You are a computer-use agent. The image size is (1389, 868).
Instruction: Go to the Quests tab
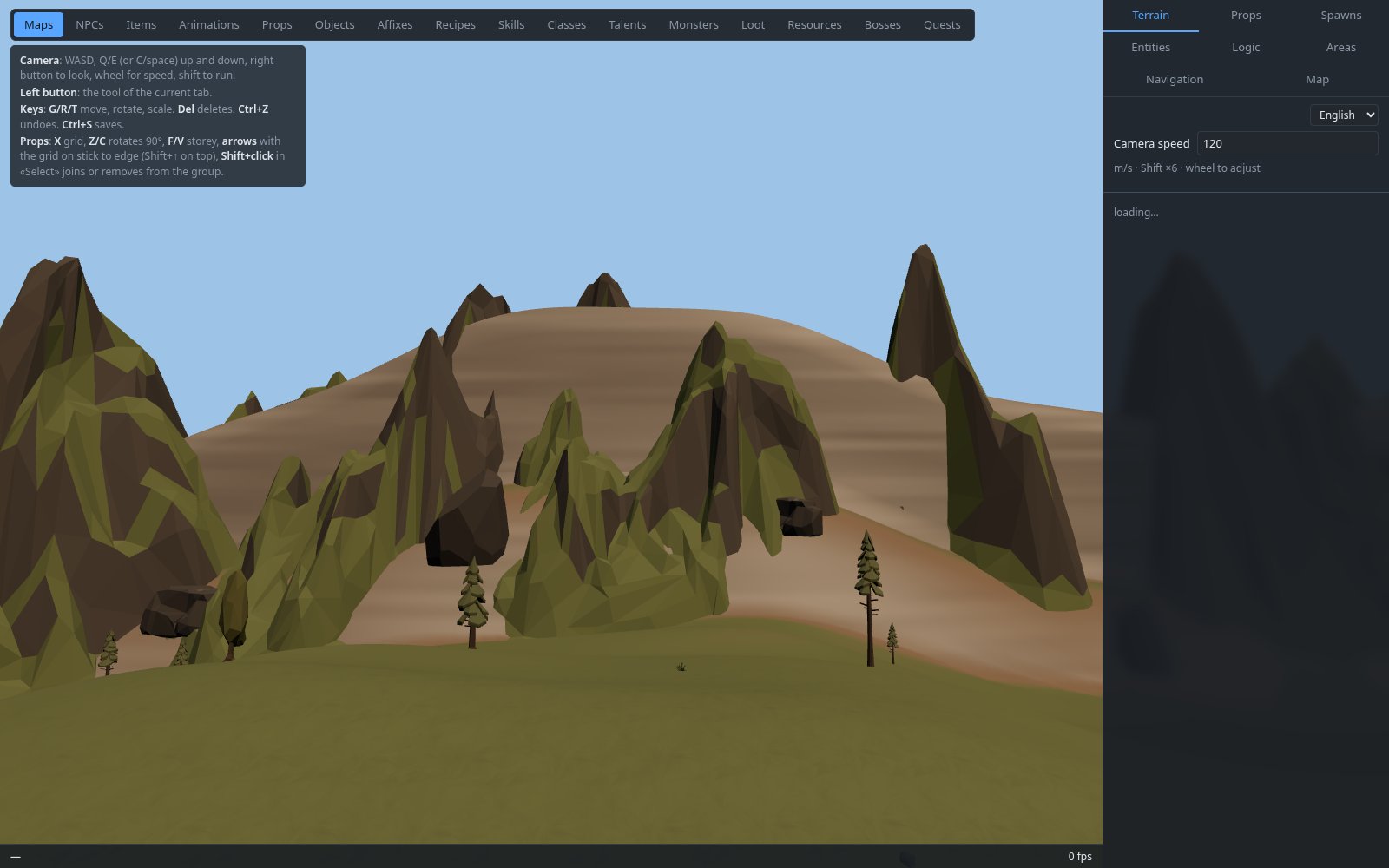point(941,24)
